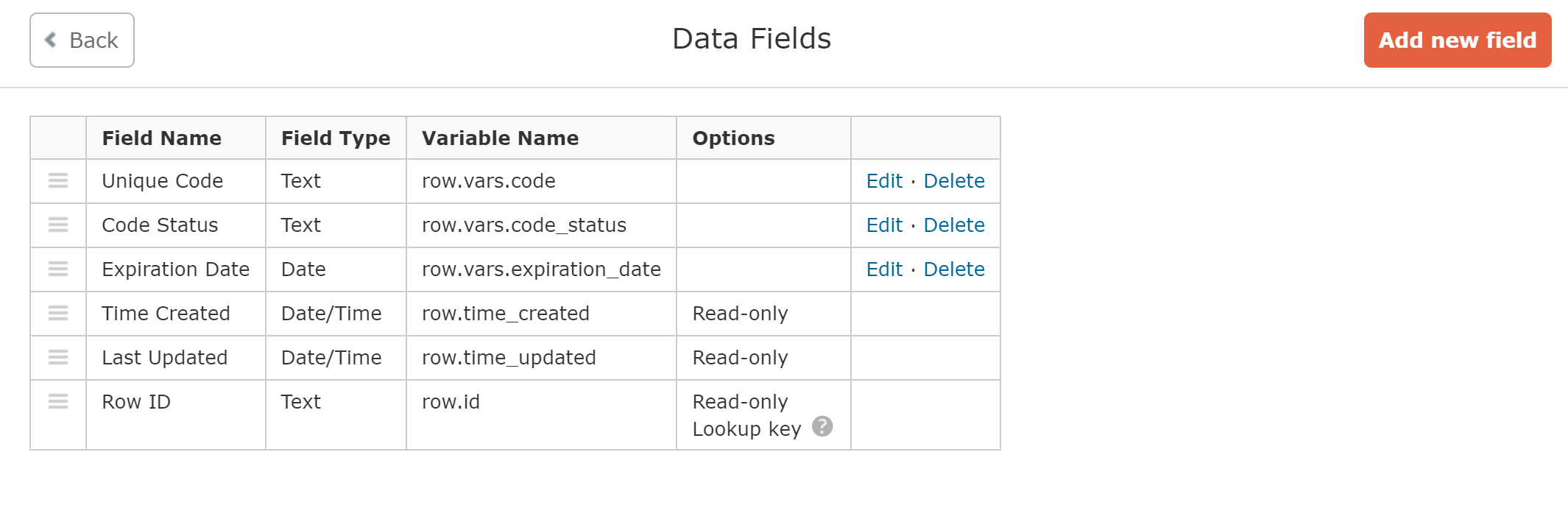Click the drag handle for Expiration Date row
Screen dimensions: 1568x508
click(58, 269)
